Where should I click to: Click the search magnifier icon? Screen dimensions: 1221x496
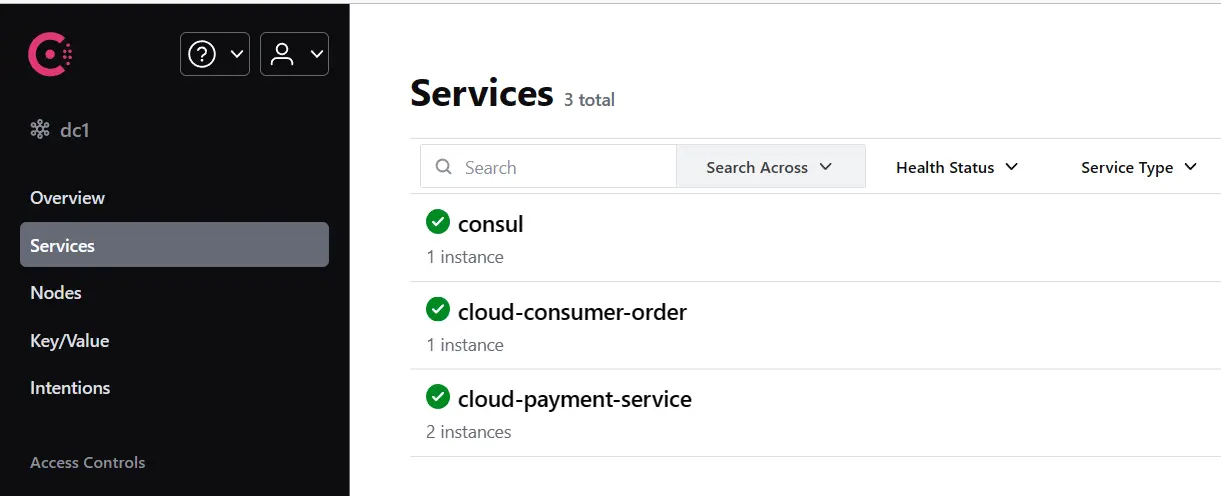pos(444,167)
